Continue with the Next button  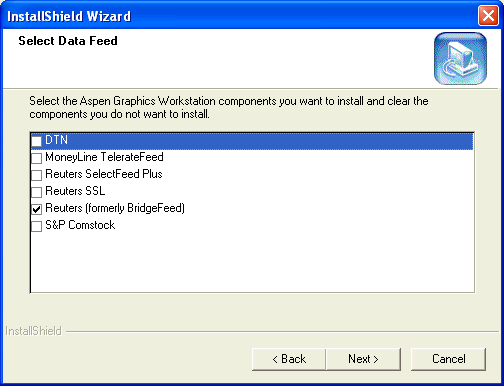[363, 359]
